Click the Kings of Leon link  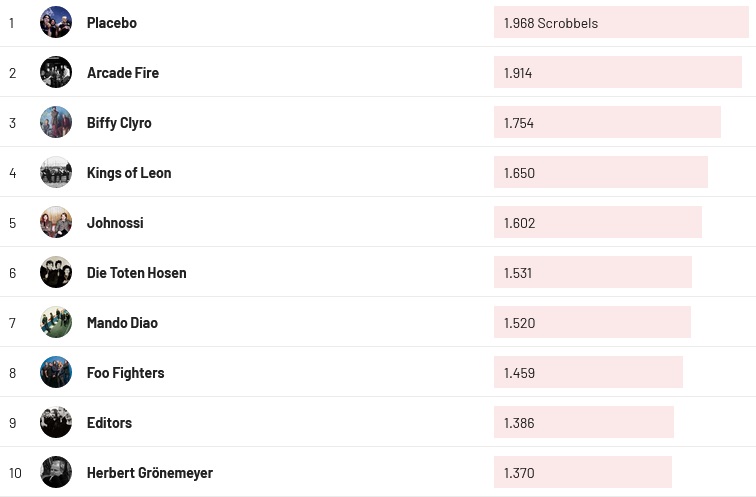(129, 172)
